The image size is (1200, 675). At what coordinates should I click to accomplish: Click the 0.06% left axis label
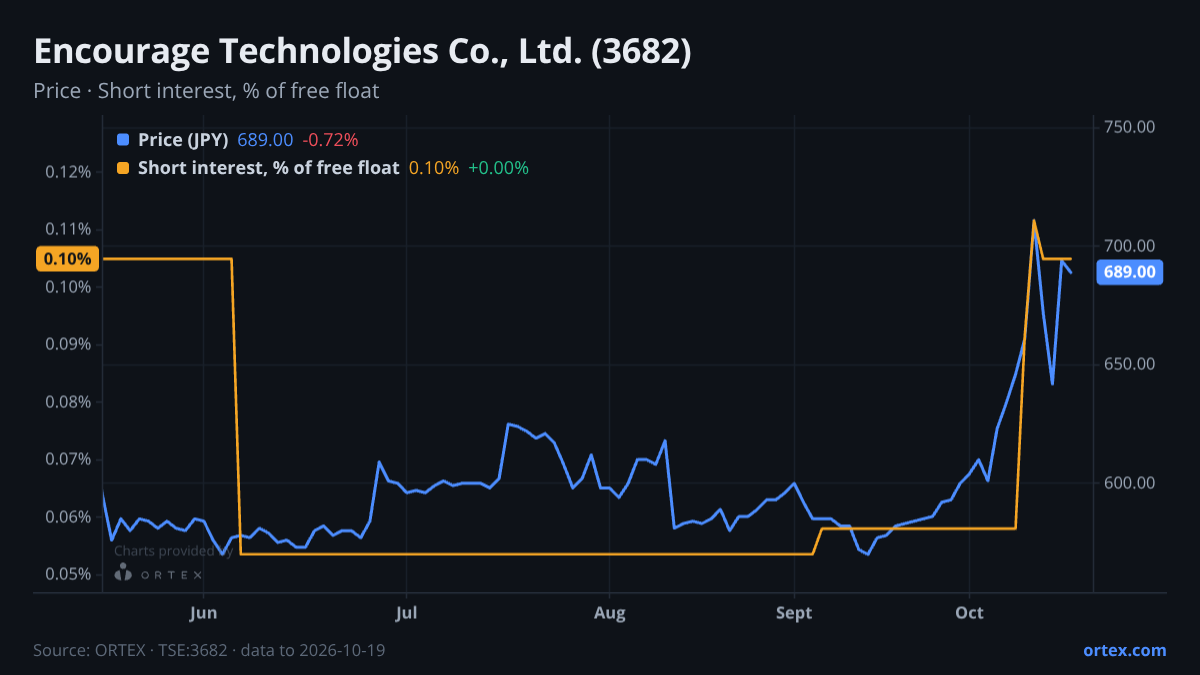click(69, 517)
